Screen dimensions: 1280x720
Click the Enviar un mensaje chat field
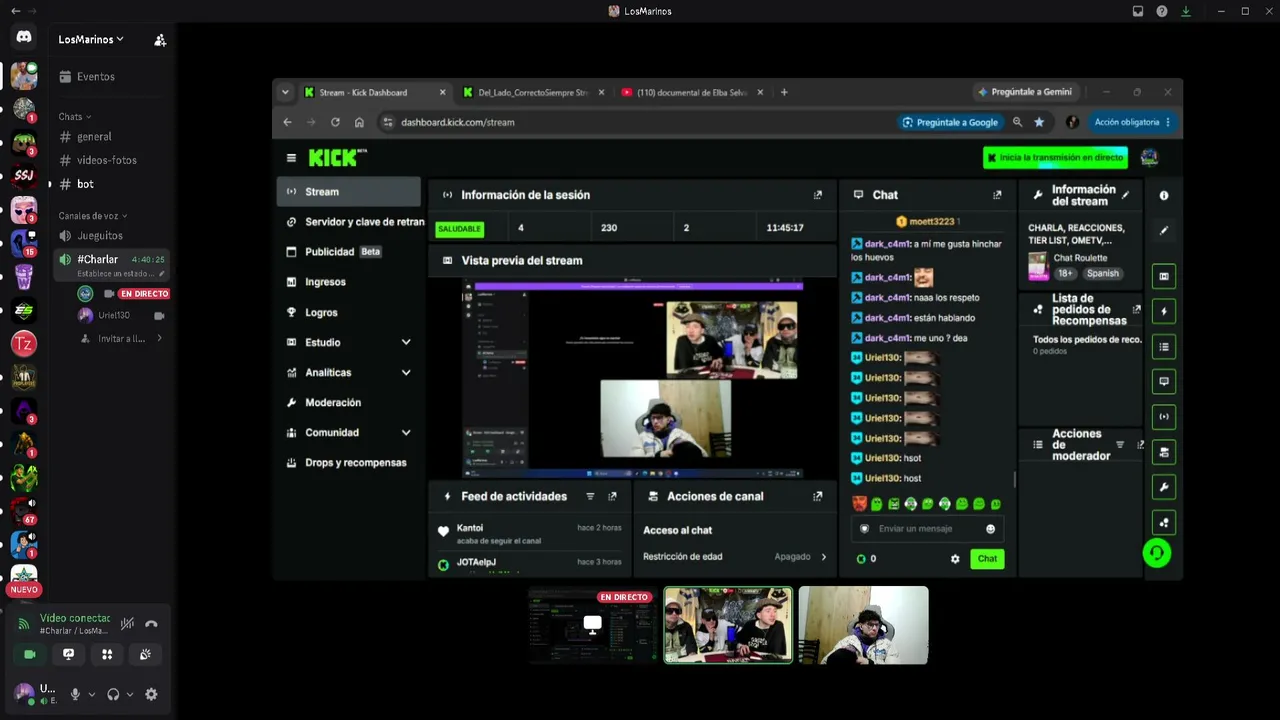(x=927, y=529)
